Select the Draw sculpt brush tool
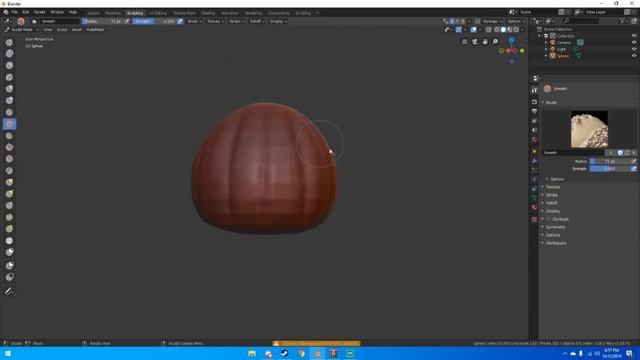The width and height of the screenshot is (640, 360). (x=9, y=42)
